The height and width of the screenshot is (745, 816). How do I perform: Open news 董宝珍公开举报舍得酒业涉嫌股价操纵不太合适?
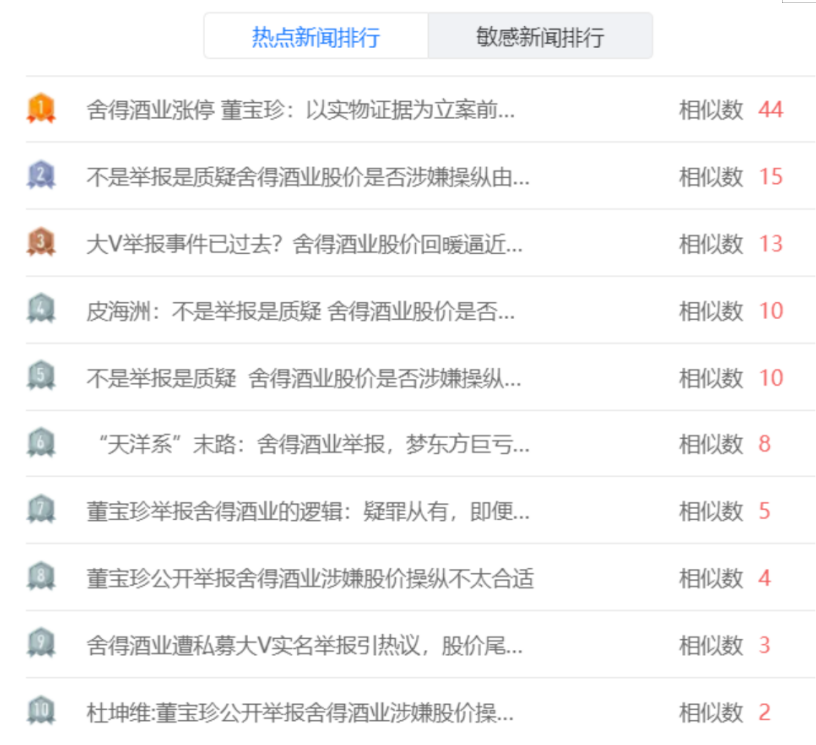[310, 579]
